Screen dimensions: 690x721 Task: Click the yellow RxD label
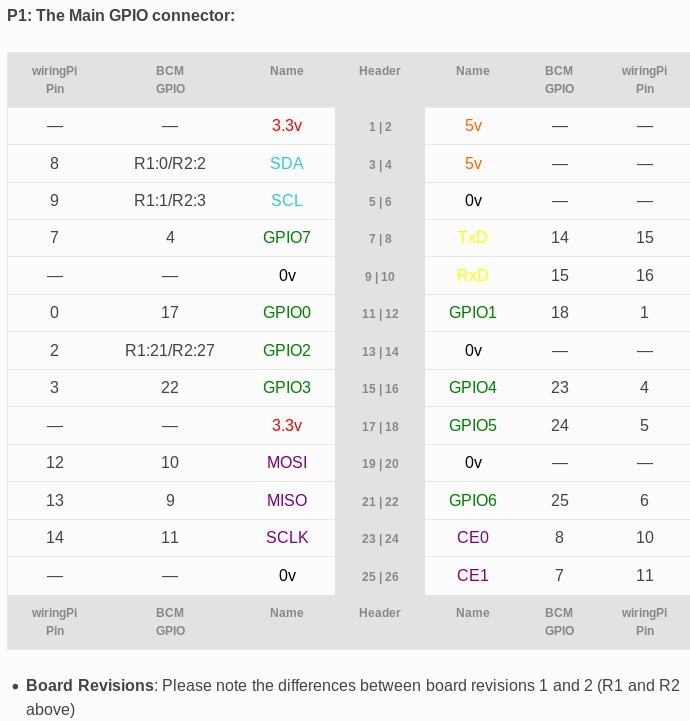pos(473,275)
